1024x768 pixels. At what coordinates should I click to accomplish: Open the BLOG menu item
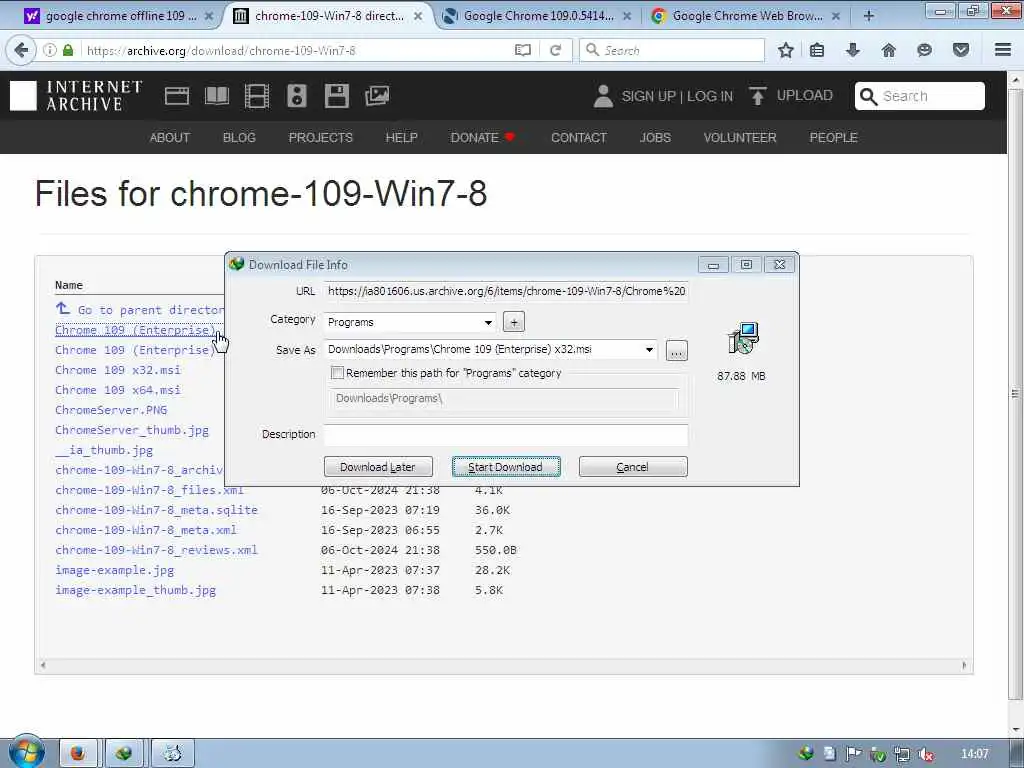239,138
